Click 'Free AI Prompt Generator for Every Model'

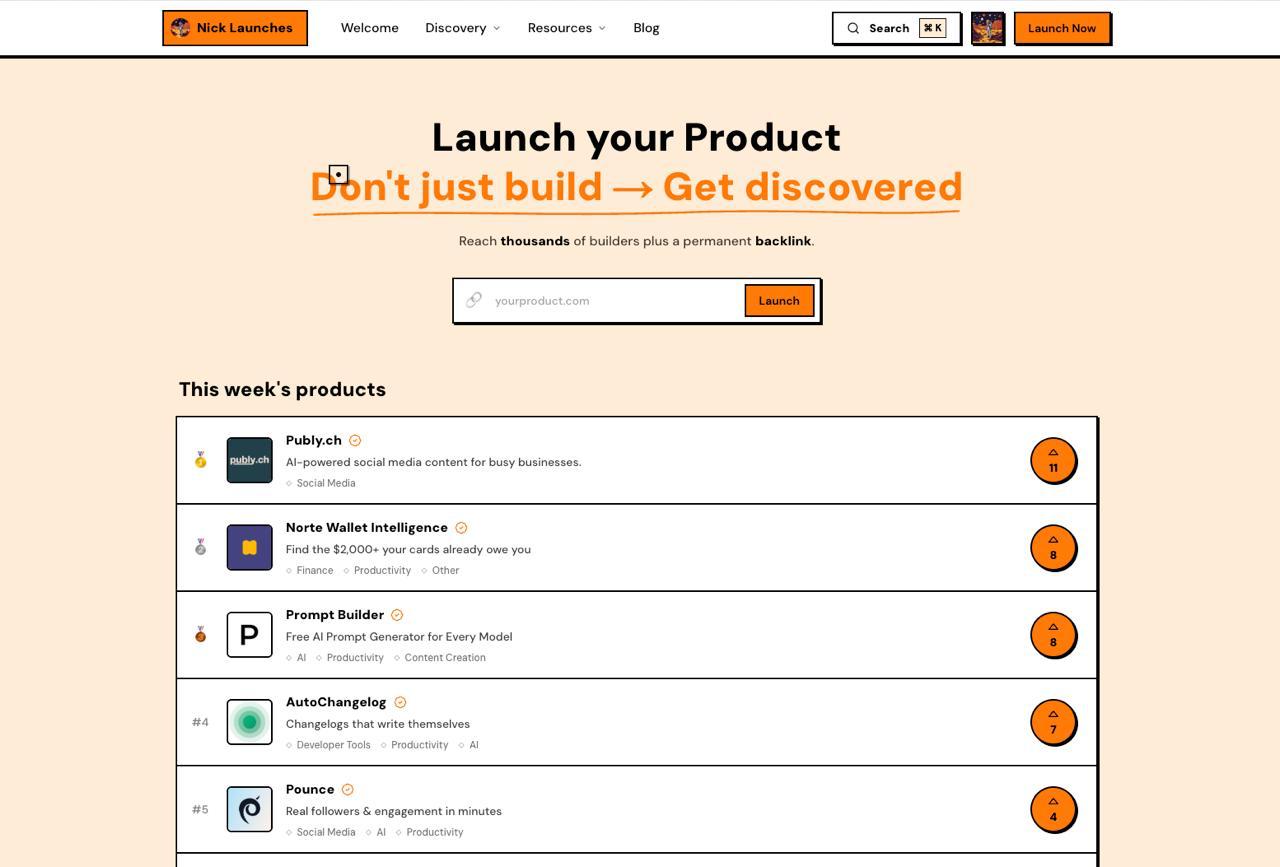tap(399, 637)
